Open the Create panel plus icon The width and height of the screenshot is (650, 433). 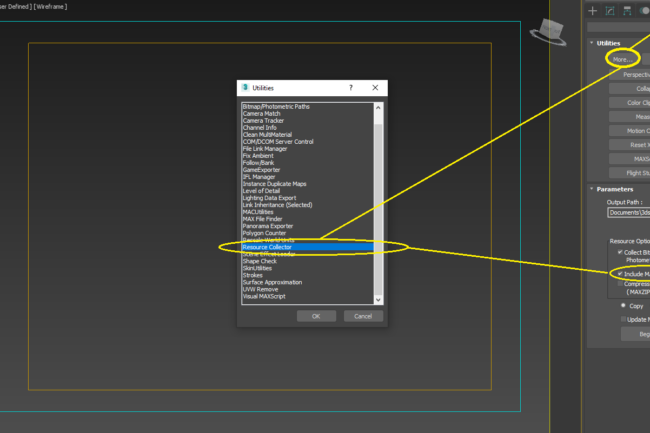tap(592, 11)
